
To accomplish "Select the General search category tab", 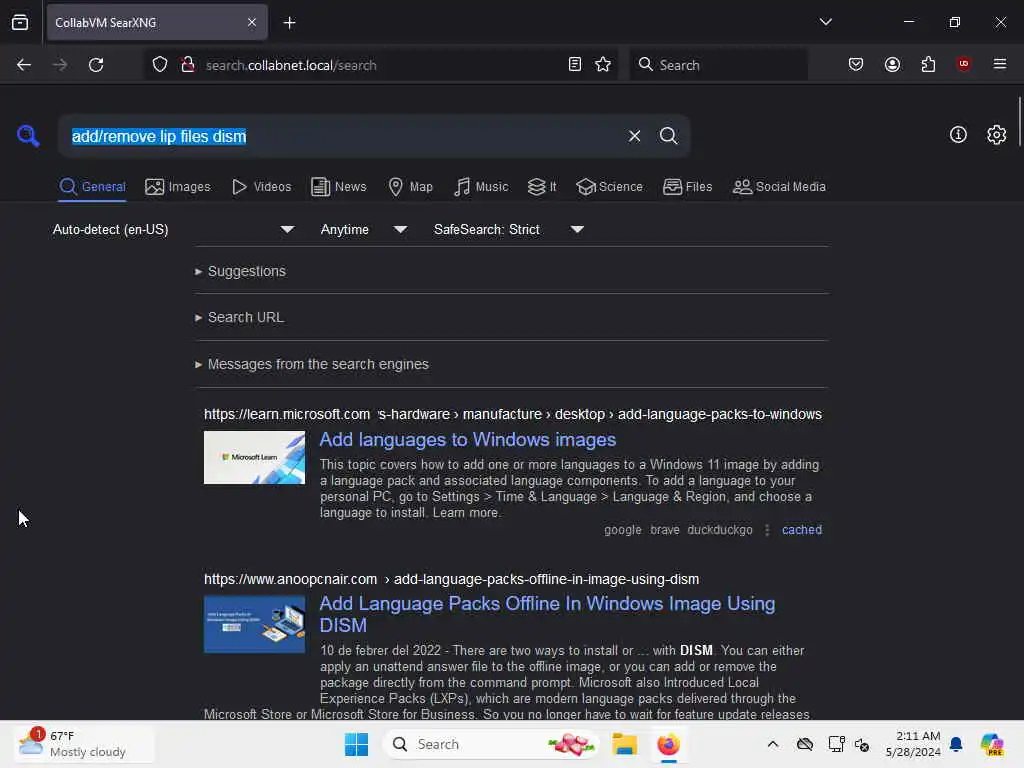I will 92,187.
